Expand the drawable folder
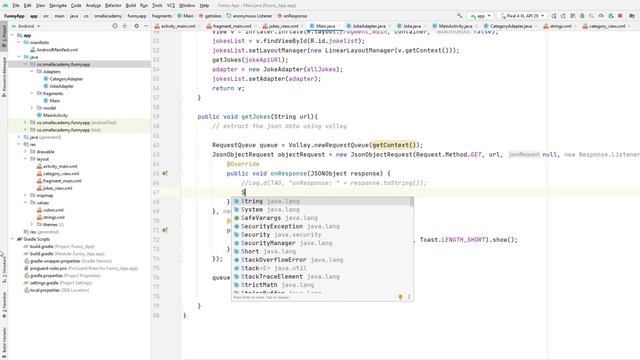Viewport: 640px width, 360px height. 25,151
